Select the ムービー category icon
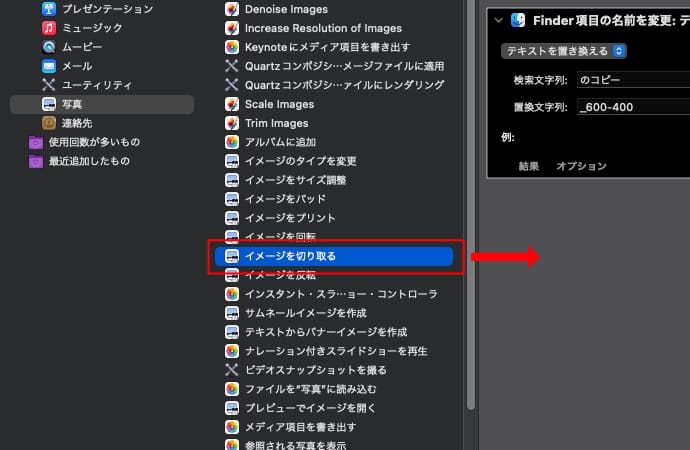The width and height of the screenshot is (690, 450). point(49,47)
